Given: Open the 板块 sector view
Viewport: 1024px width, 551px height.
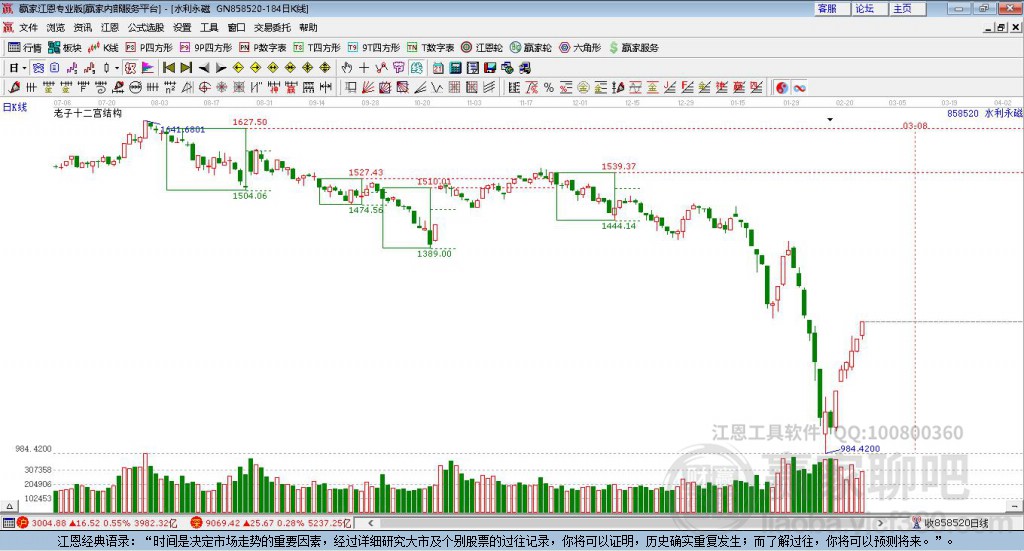Looking at the screenshot, I should click(65, 48).
